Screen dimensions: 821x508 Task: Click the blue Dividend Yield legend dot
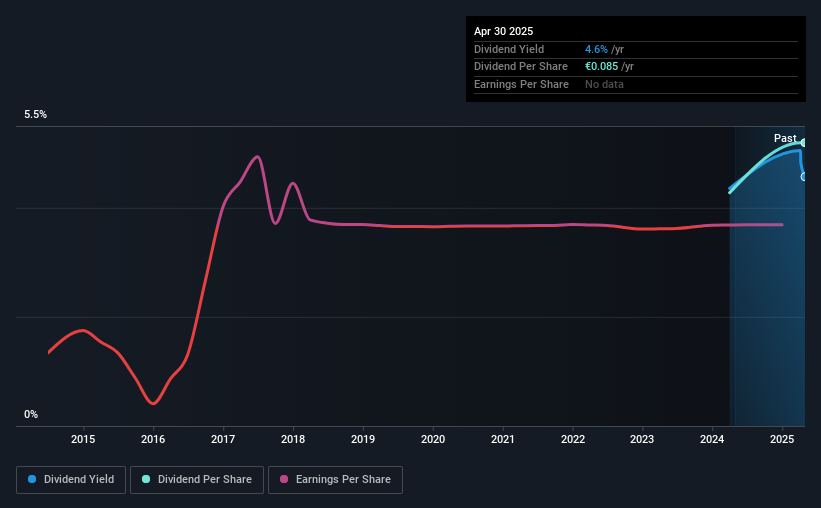pyautogui.click(x=32, y=479)
